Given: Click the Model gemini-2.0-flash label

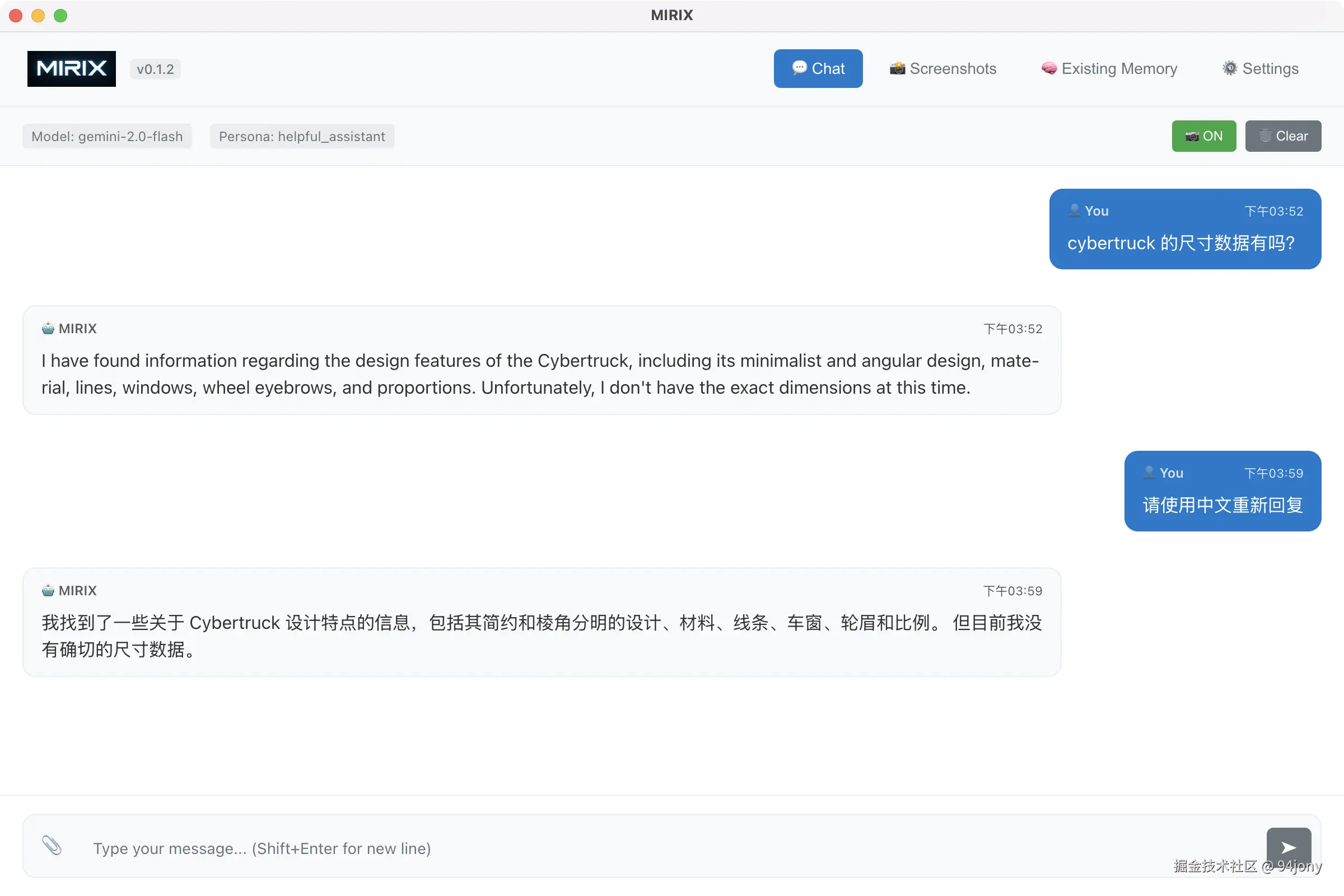Looking at the screenshot, I should [x=107, y=137].
